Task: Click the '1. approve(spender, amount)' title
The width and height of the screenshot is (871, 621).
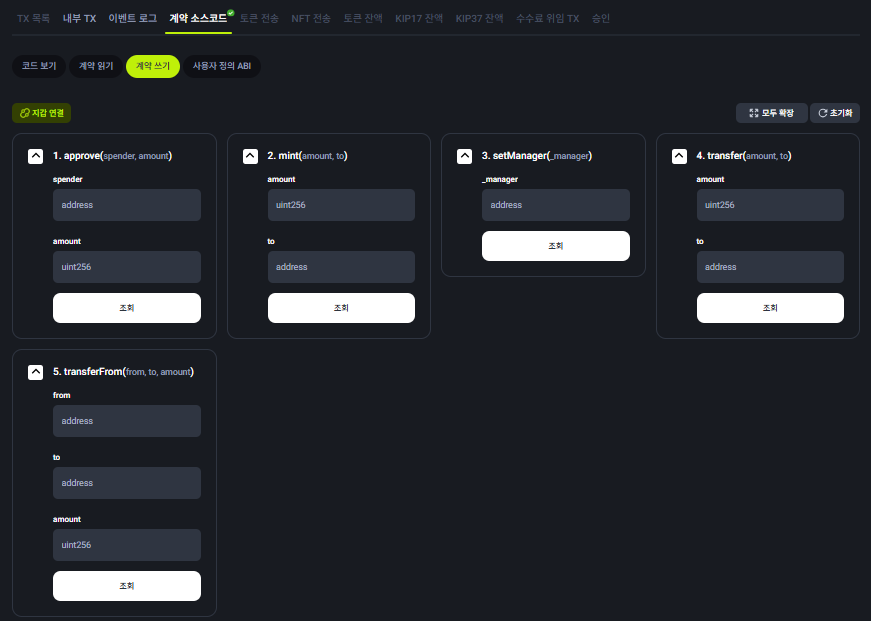Action: 113,156
